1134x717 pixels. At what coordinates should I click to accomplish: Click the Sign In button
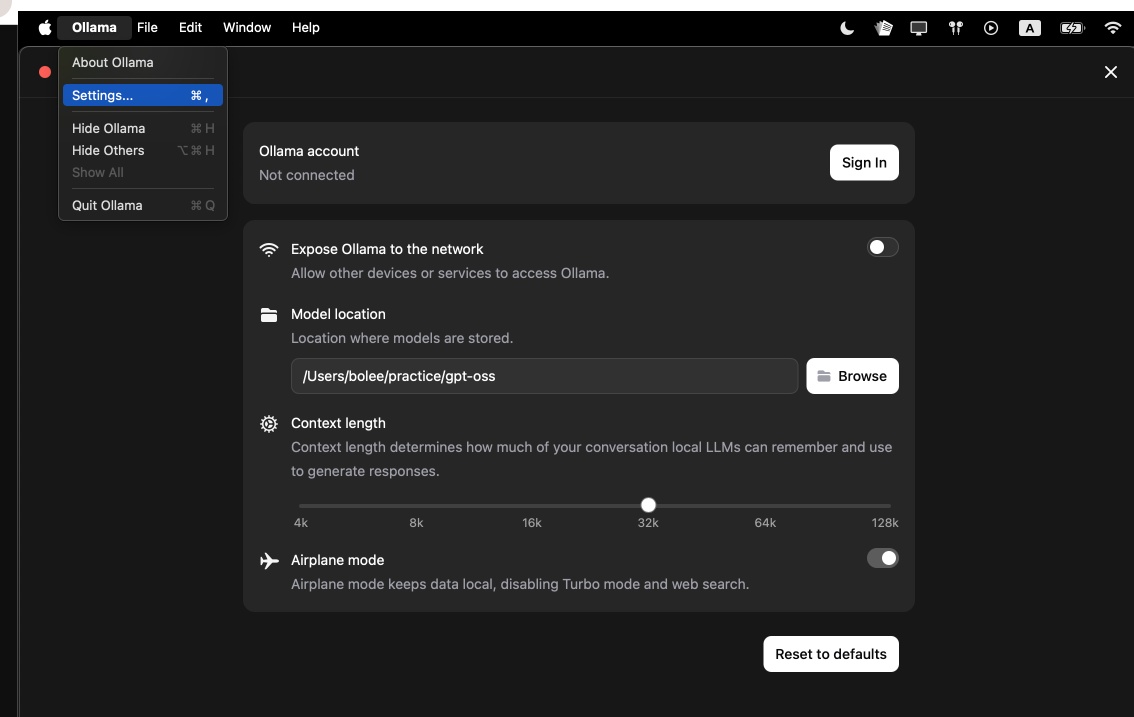(864, 163)
